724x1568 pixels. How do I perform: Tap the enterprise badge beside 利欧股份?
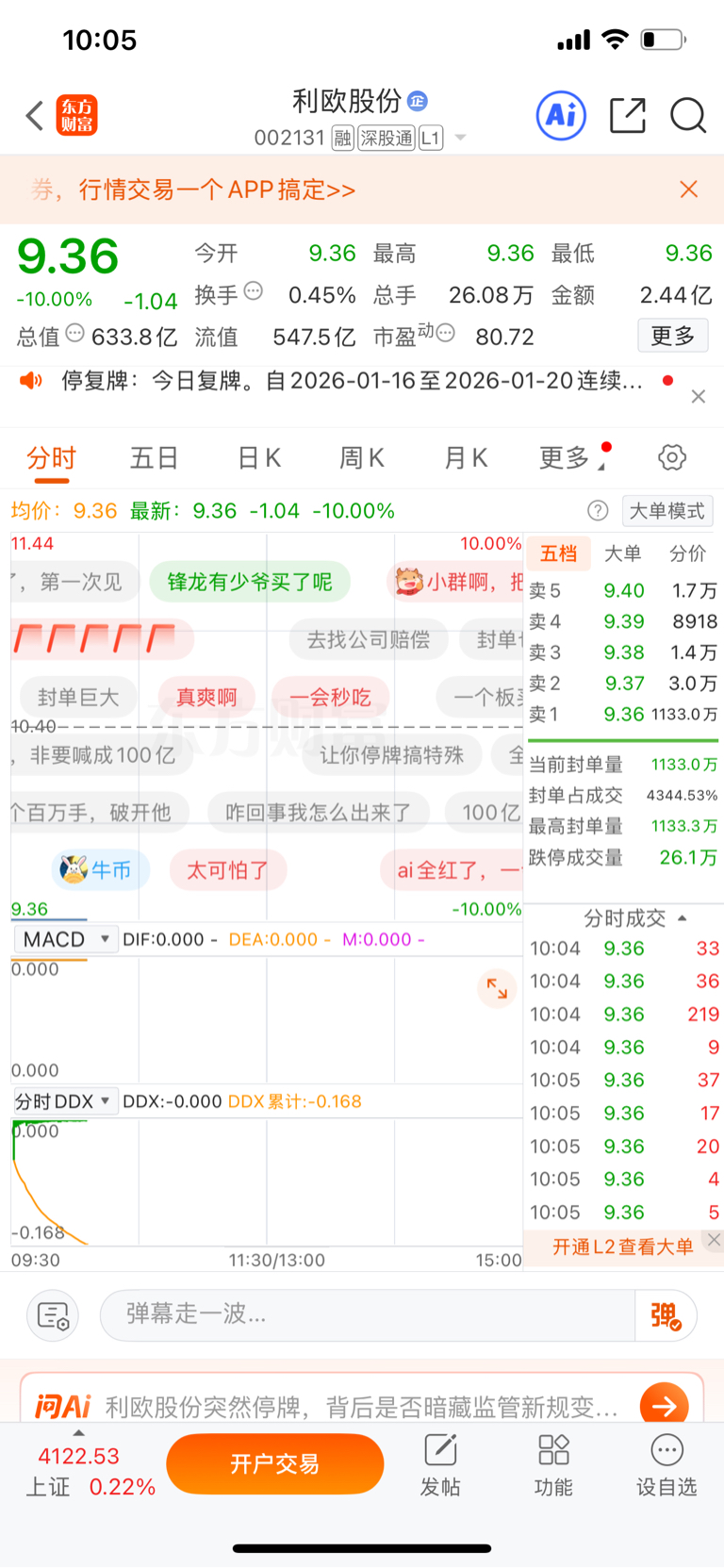pyautogui.click(x=418, y=101)
